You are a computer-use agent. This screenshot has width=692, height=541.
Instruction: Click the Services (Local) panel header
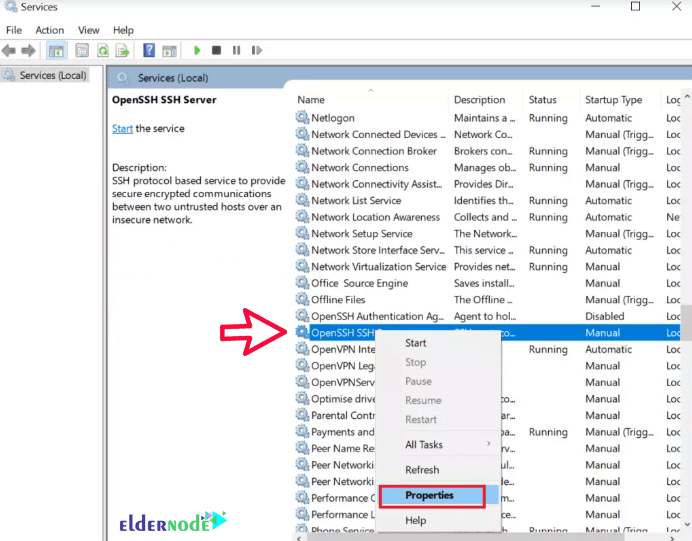pyautogui.click(x=173, y=78)
